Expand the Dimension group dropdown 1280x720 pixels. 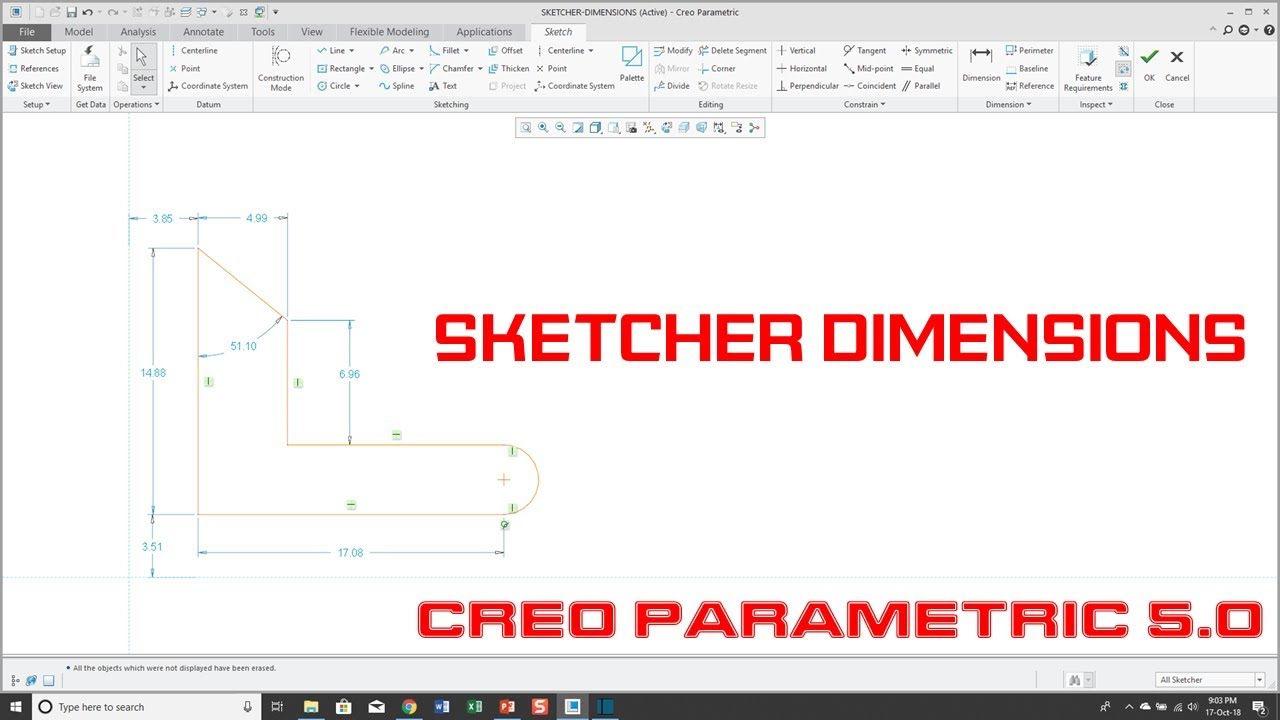pyautogui.click(x=1008, y=104)
